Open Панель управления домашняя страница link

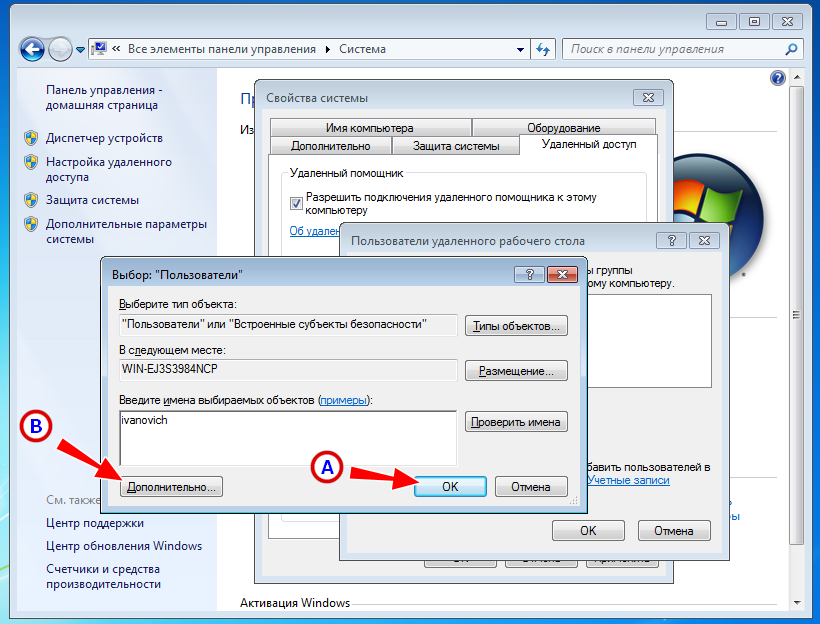[x=104, y=97]
